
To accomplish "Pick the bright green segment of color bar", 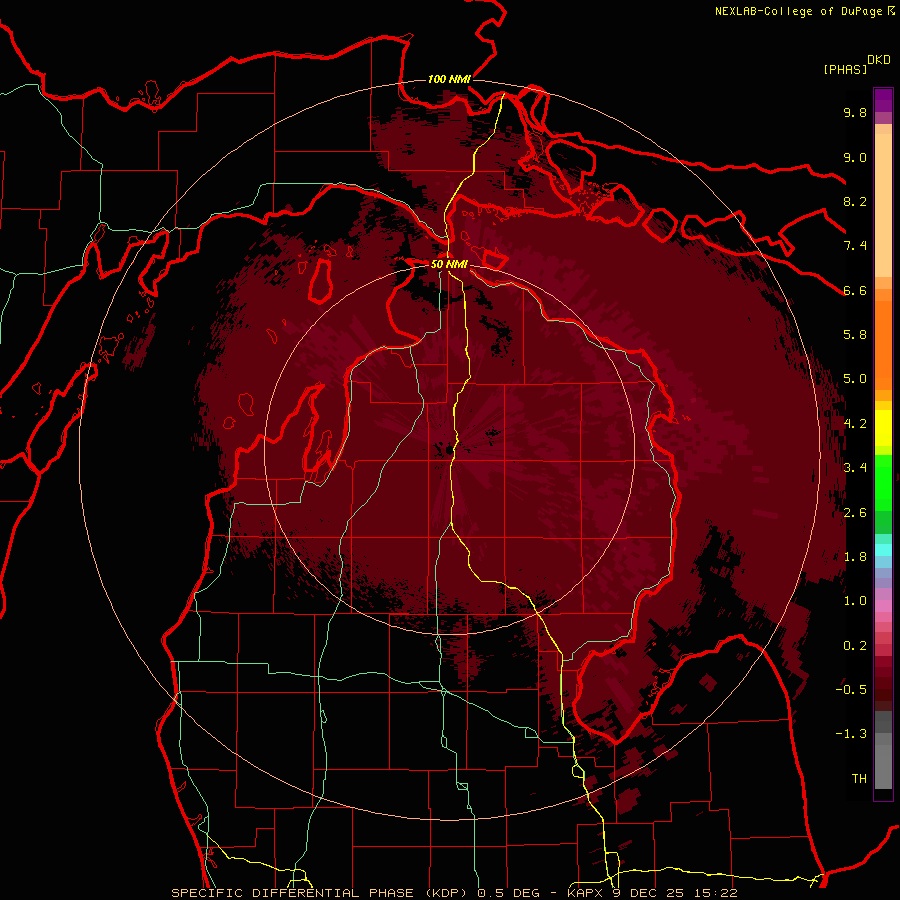I will tap(883, 482).
